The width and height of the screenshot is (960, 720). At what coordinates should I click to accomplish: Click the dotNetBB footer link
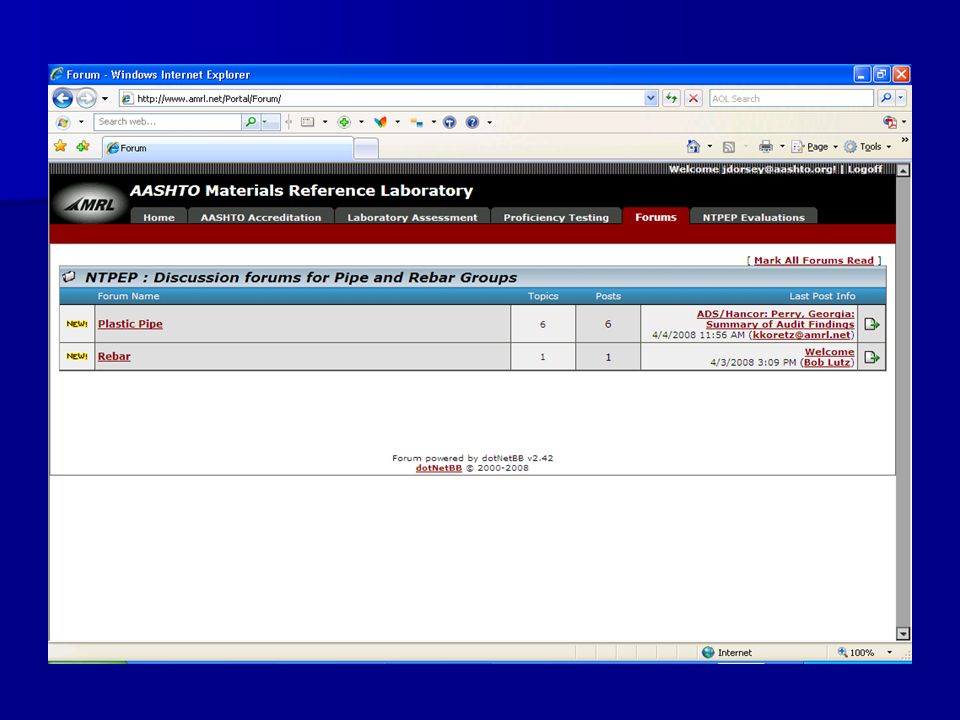pyautogui.click(x=438, y=468)
